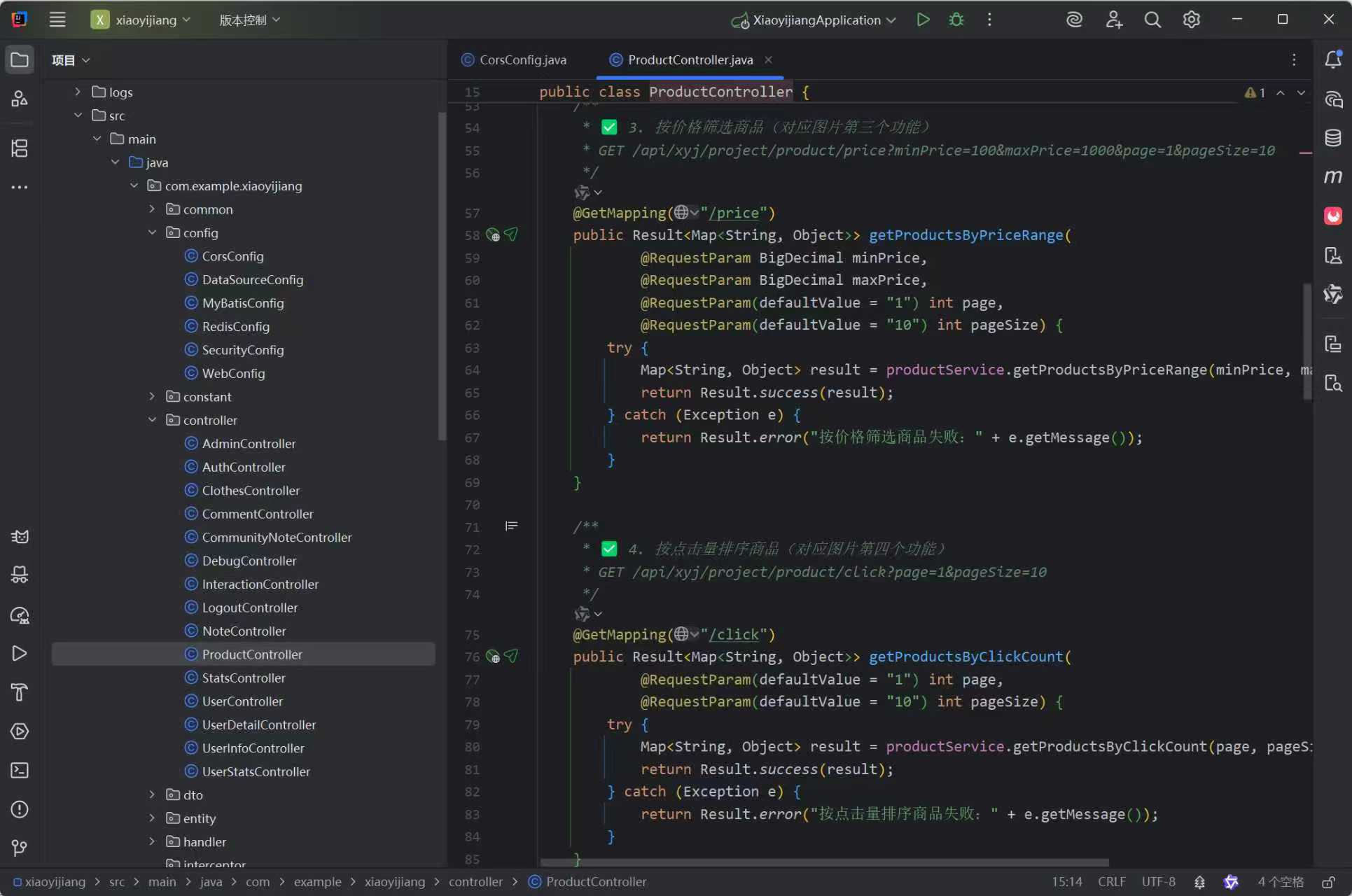The width and height of the screenshot is (1352, 896).
Task: Open the Git tool window
Action: 20,848
